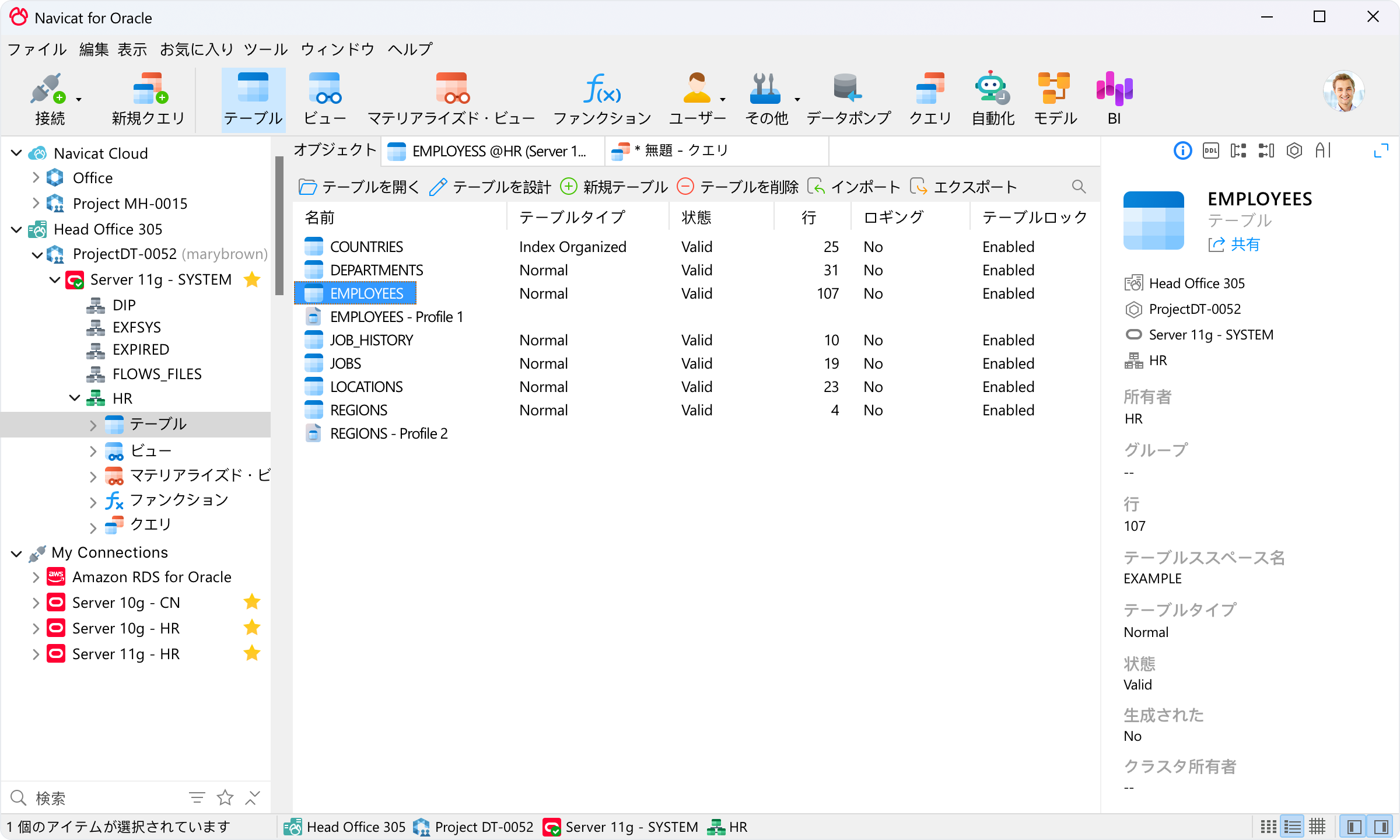Open Data Pump (データポンプ) tool
The width and height of the screenshot is (1400, 840).
pos(848,99)
